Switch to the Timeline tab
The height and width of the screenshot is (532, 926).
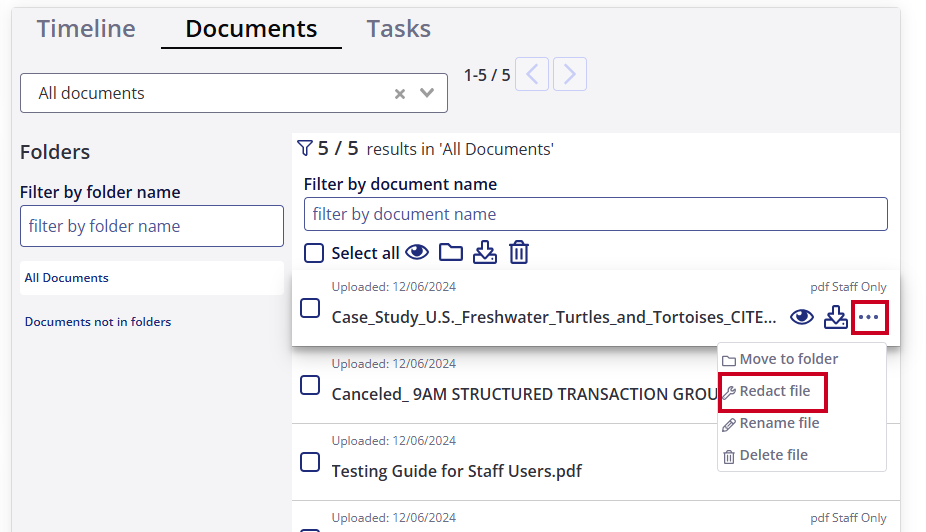pos(86,28)
